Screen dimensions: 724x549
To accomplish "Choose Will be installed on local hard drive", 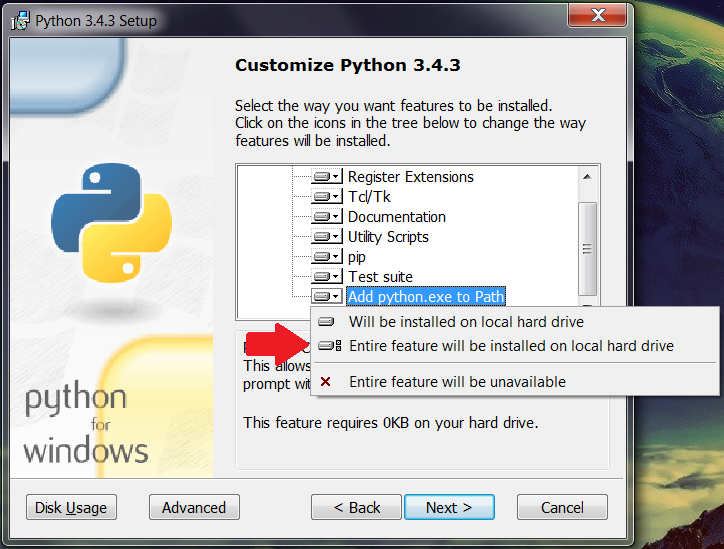I will tap(515, 322).
